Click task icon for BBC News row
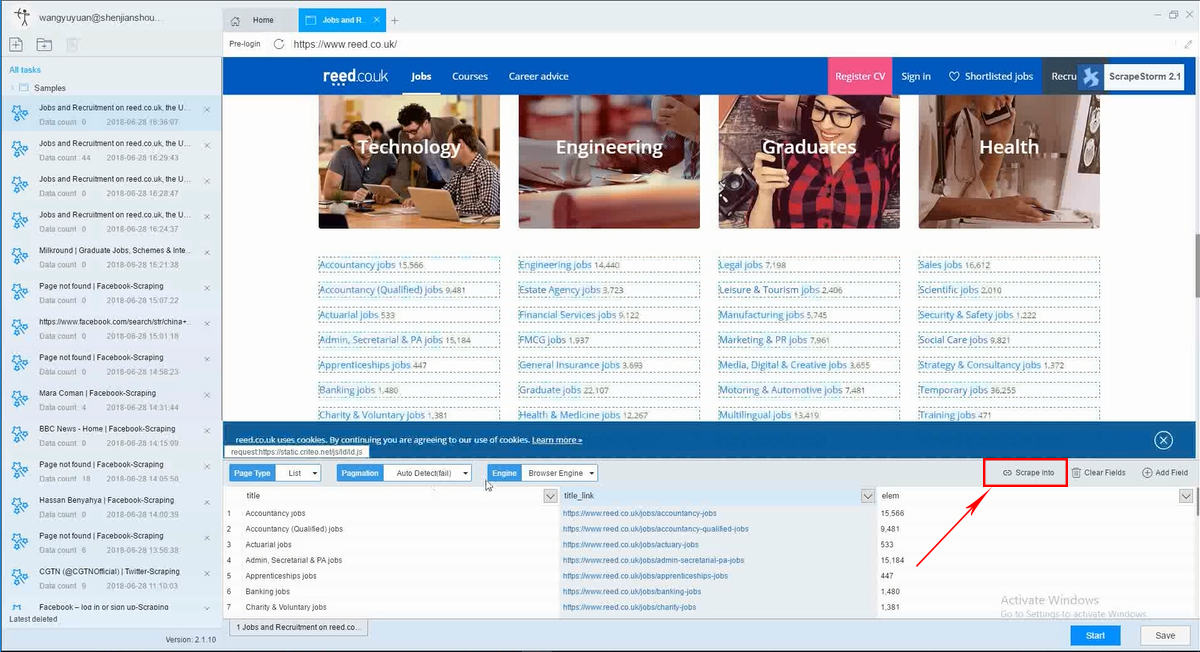The image size is (1200, 652). pos(19,435)
